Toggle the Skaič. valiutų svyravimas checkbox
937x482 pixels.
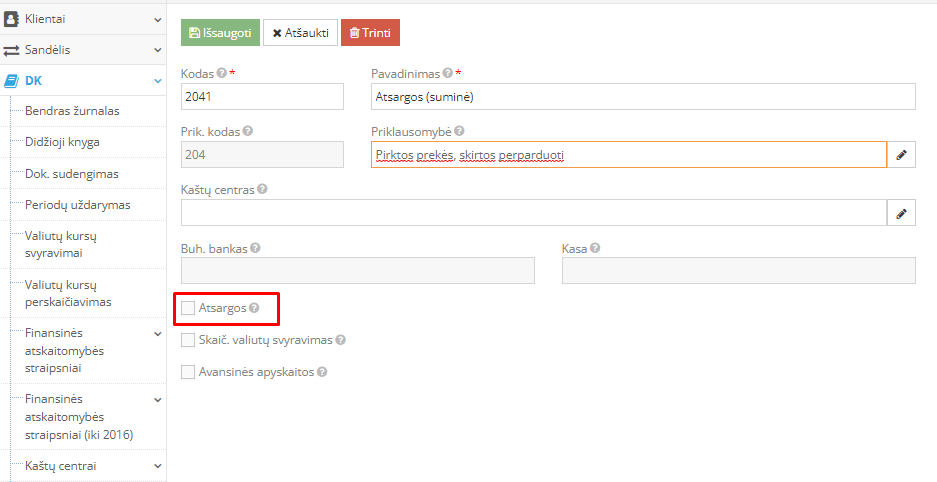(188, 340)
